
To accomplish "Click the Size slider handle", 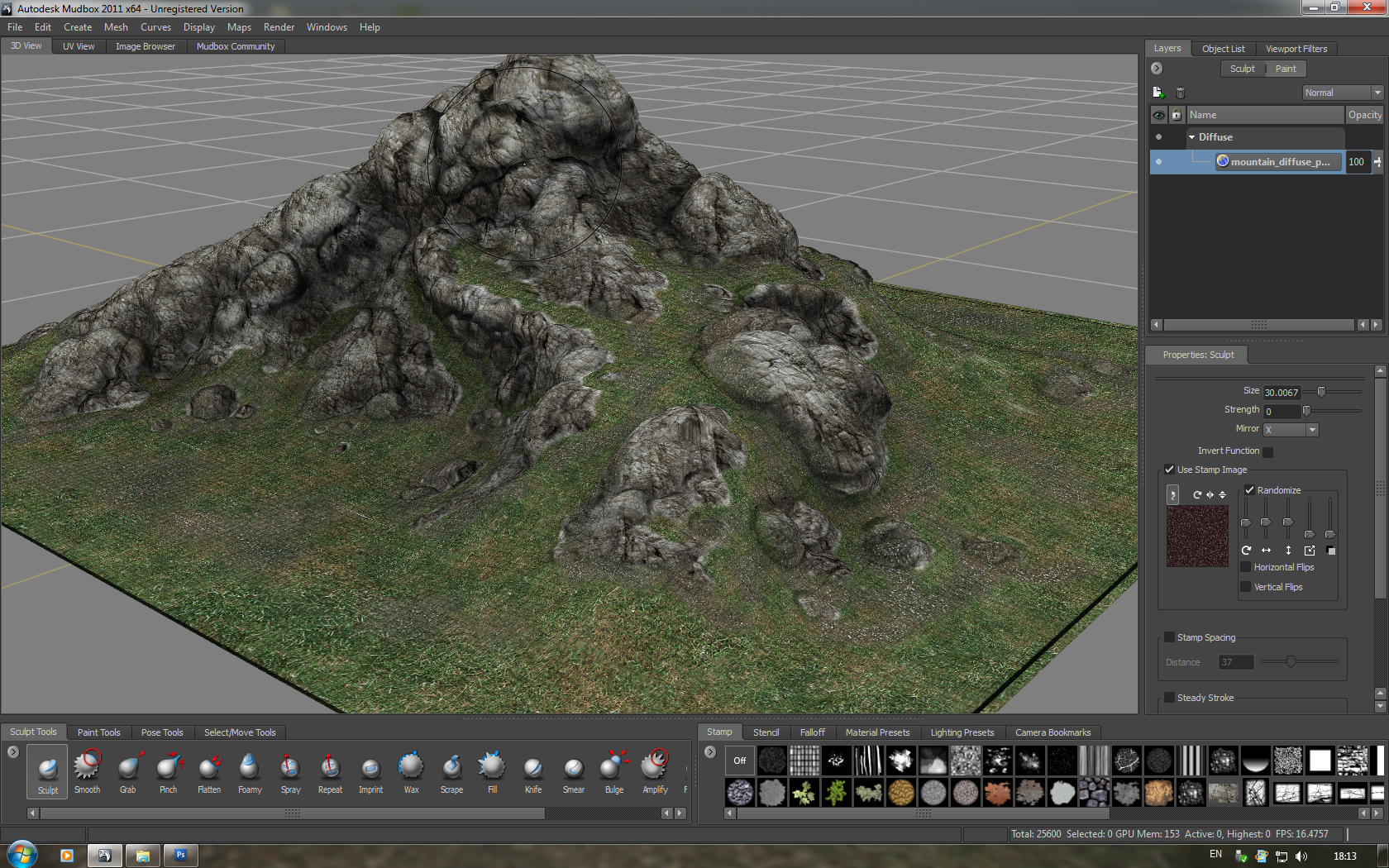I will [1321, 392].
